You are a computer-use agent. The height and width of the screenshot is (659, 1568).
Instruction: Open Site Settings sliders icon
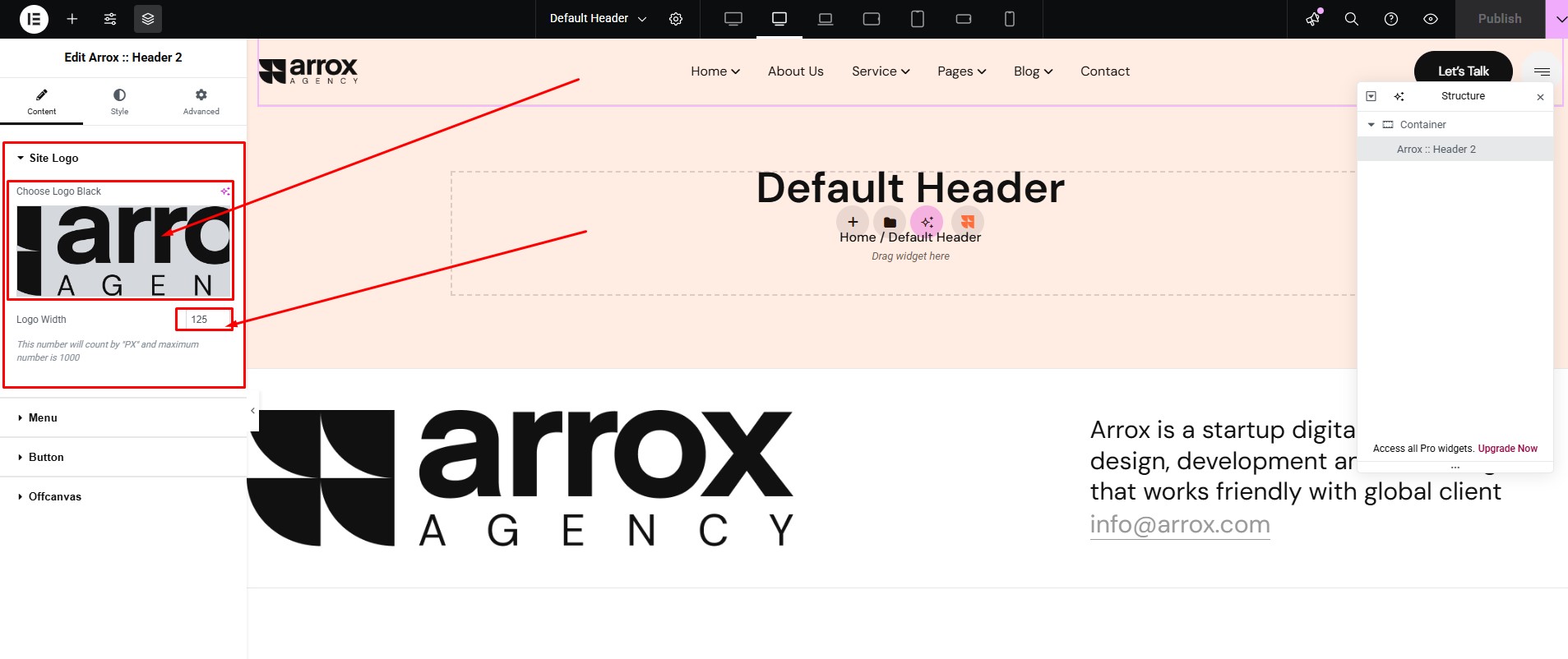(x=110, y=18)
